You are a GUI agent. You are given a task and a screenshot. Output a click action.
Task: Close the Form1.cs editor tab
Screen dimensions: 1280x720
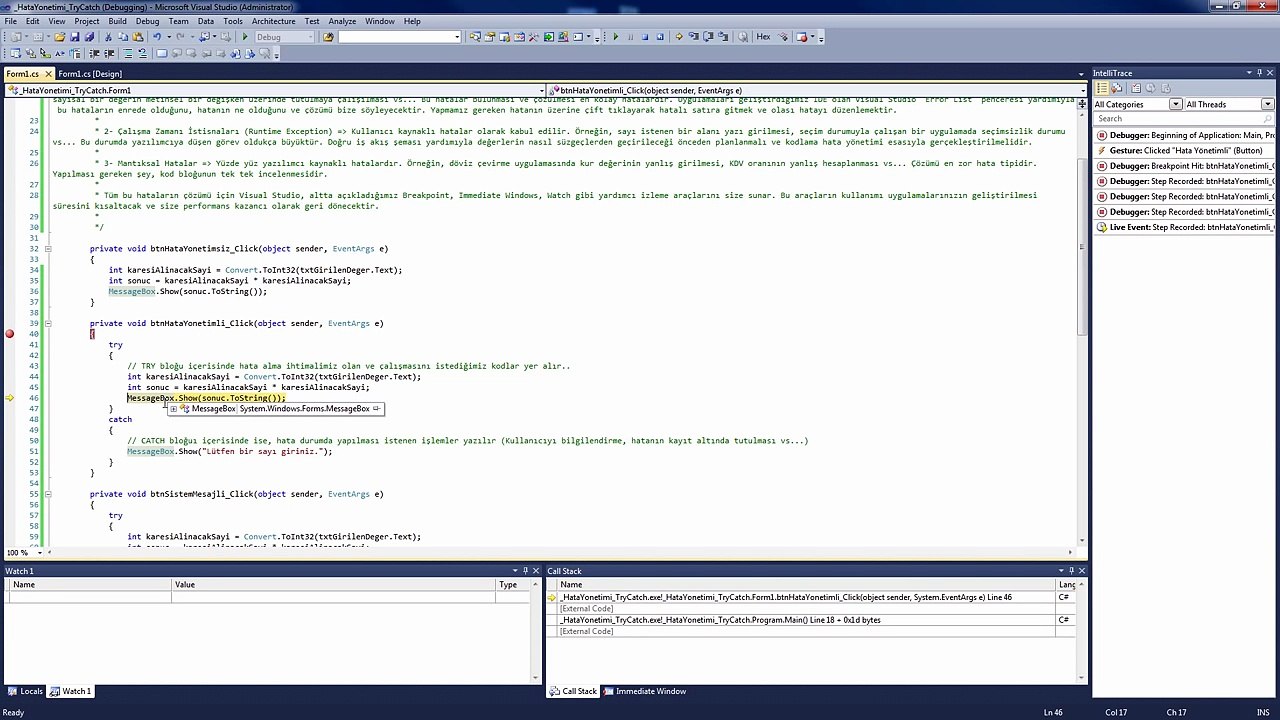(48, 74)
